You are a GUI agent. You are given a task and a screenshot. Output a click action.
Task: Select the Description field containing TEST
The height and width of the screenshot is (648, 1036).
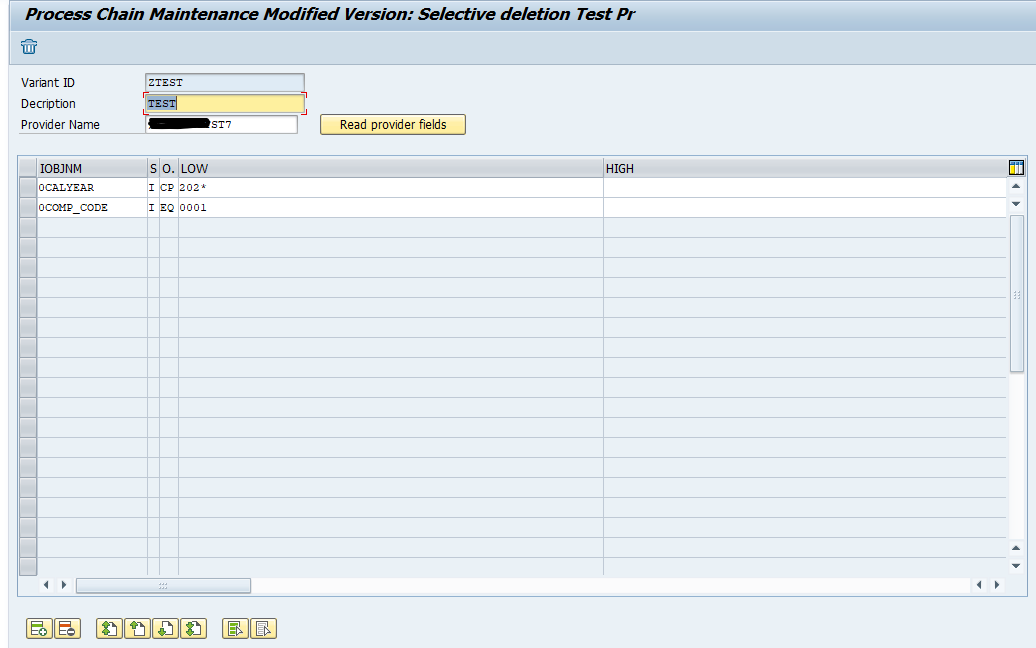(x=224, y=103)
